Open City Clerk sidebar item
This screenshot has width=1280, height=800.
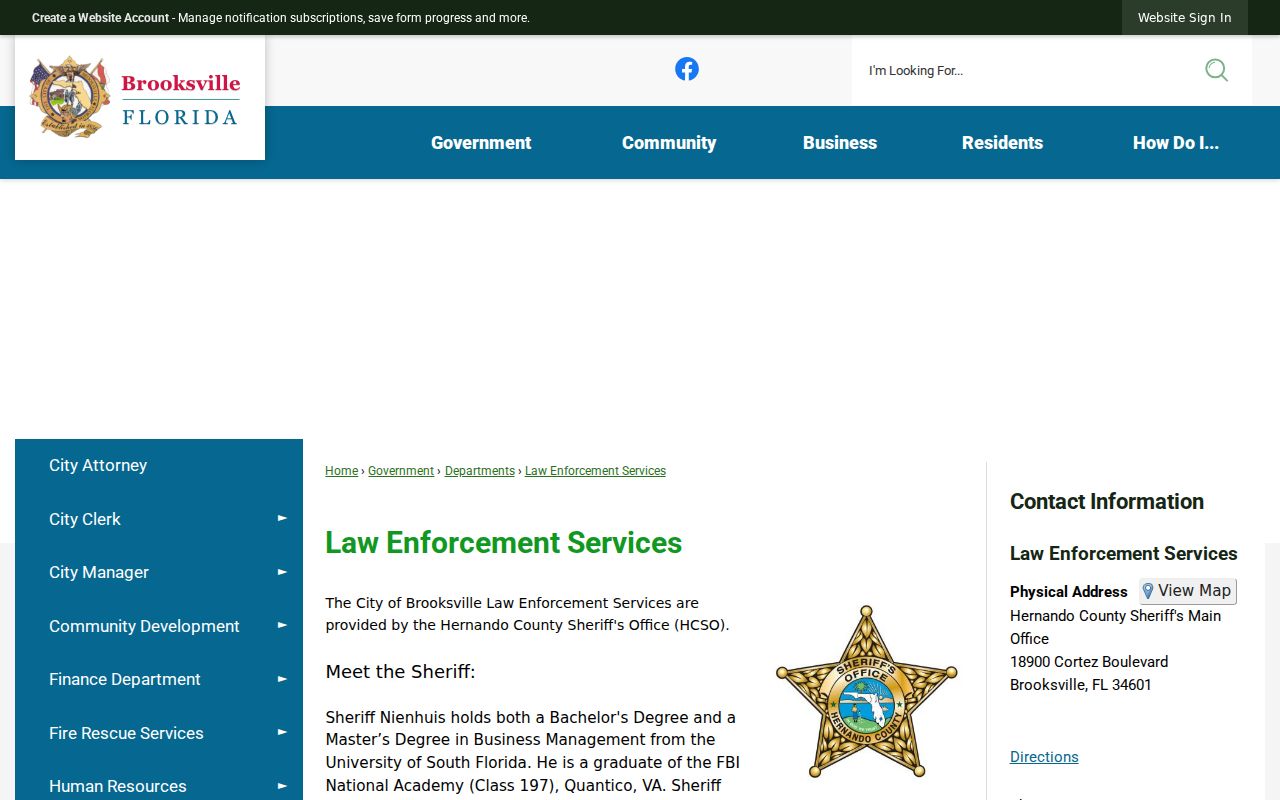(x=85, y=519)
